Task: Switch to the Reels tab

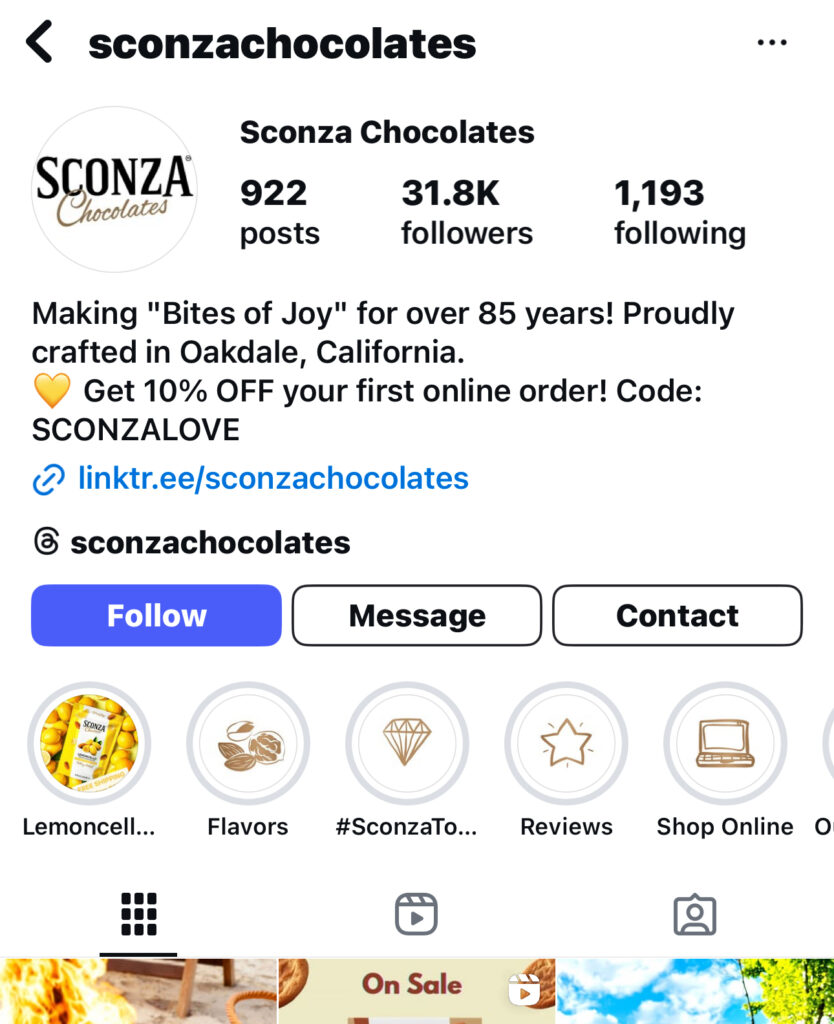Action: [416, 914]
